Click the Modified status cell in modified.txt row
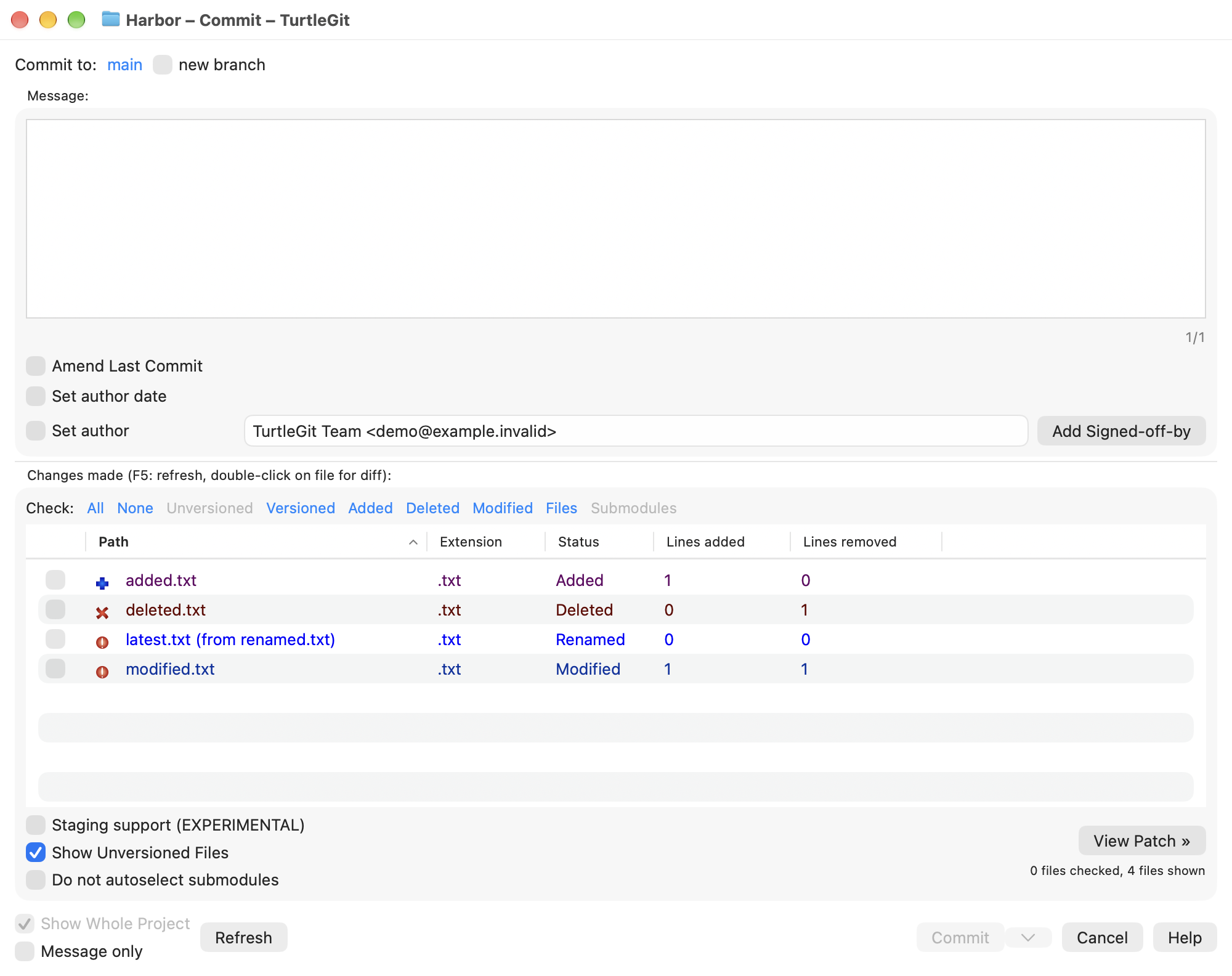This screenshot has width=1232, height=976. point(588,669)
